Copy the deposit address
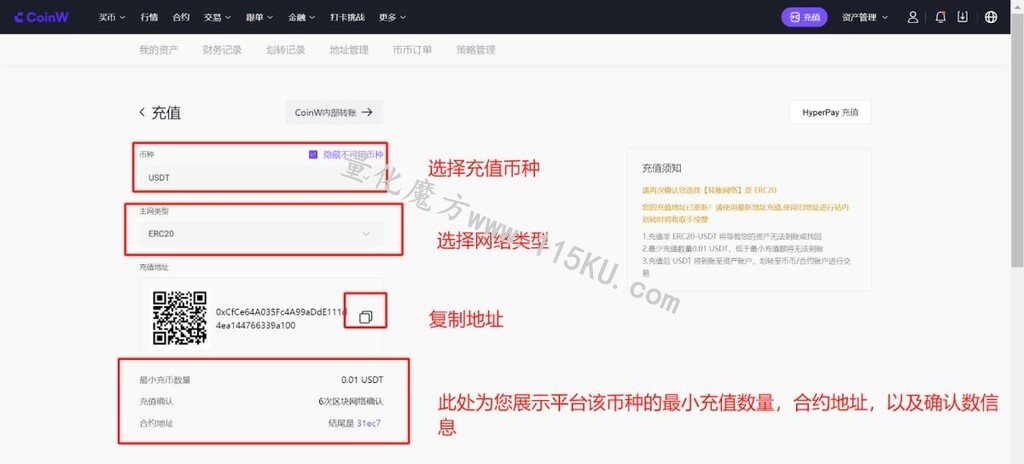Image resolution: width=1024 pixels, height=464 pixels. point(366,317)
